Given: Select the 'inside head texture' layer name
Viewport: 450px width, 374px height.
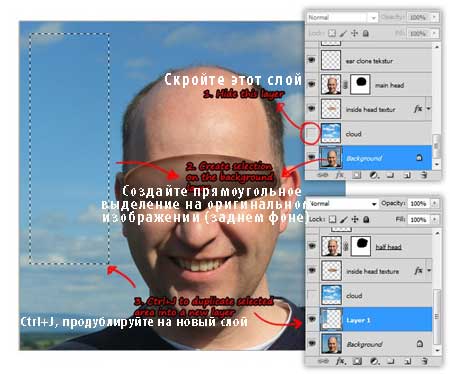Looking at the screenshot, I should pyautogui.click(x=372, y=271).
